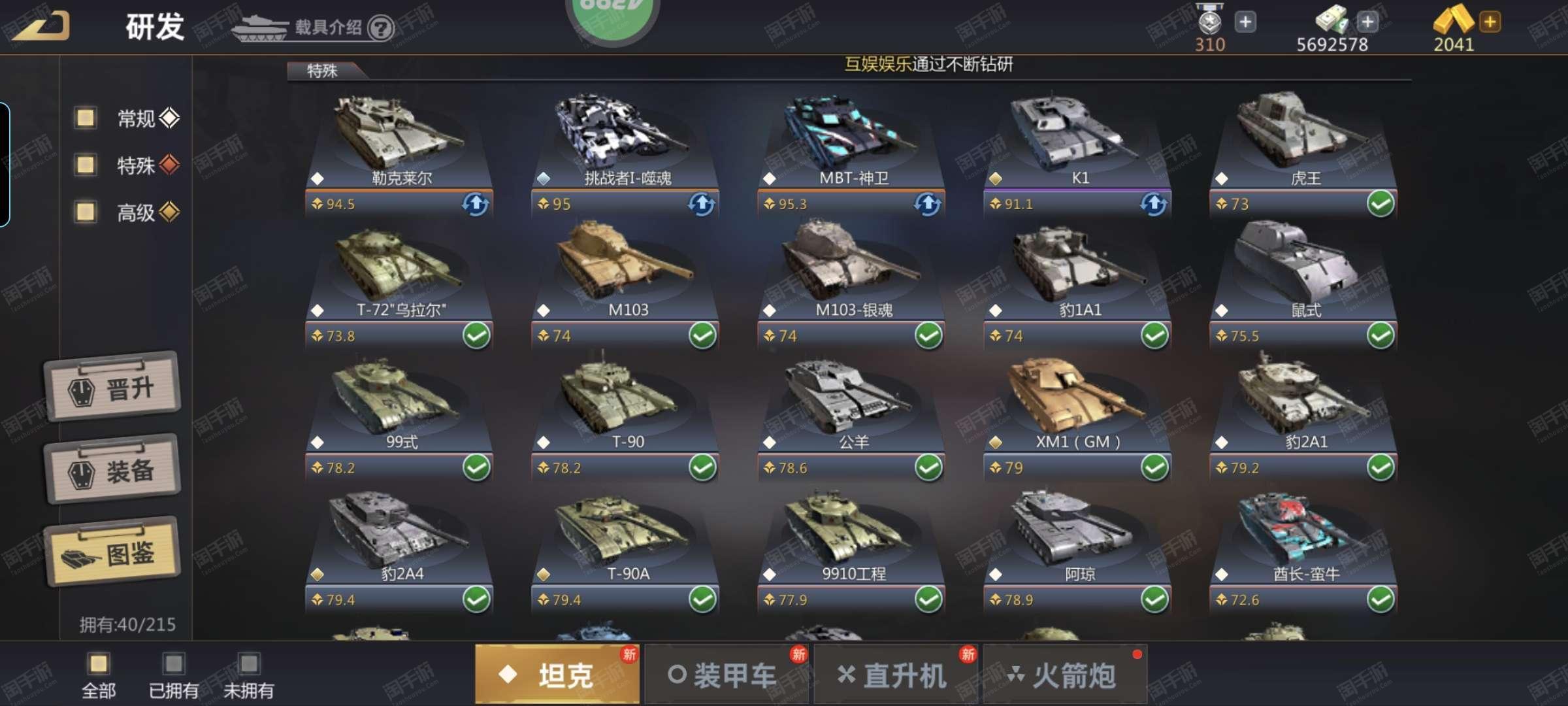The image size is (1568, 706).
Task: Click the upgrade arrow on 勒克莱尔
Action: point(476,204)
